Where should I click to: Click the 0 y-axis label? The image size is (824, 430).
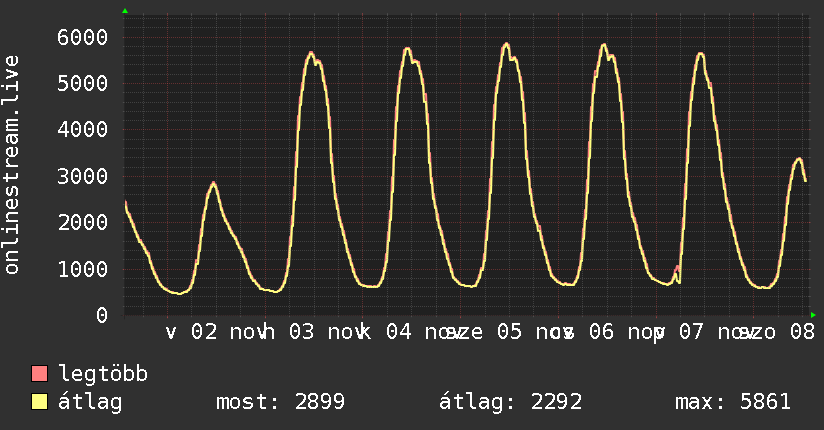coord(102,315)
